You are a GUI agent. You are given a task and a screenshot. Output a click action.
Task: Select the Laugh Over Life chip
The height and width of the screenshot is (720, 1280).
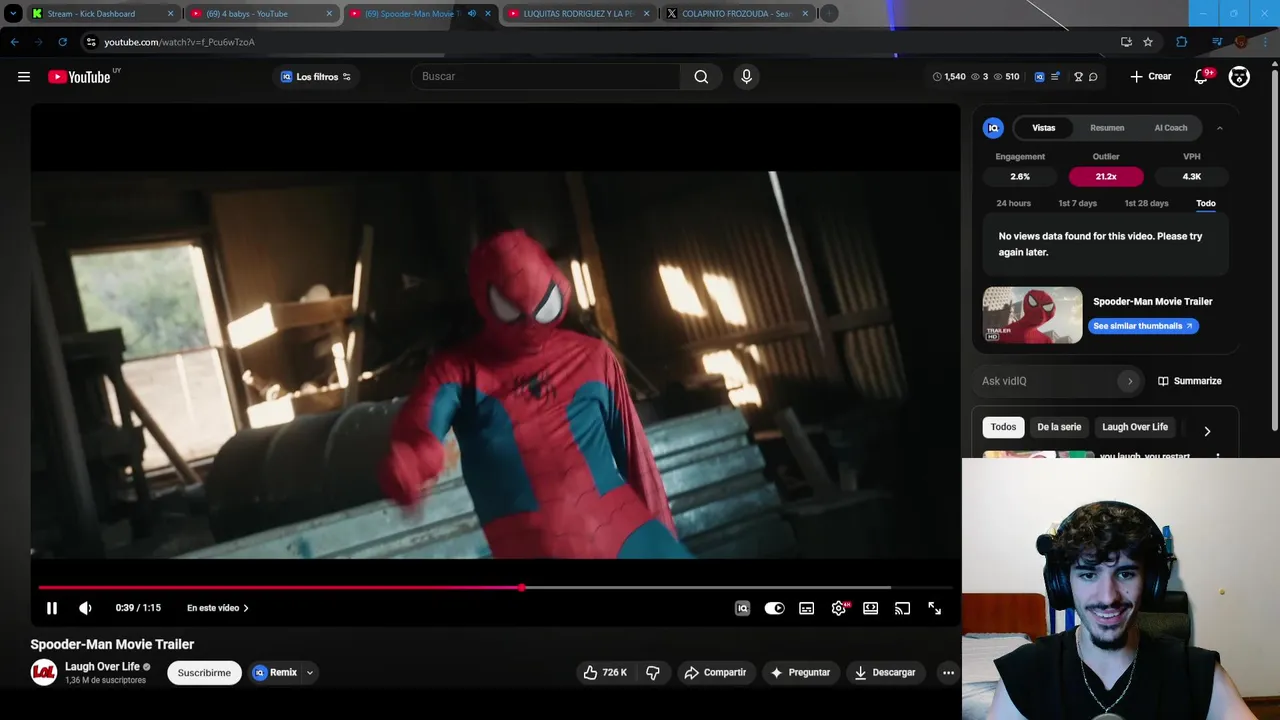pos(1135,427)
